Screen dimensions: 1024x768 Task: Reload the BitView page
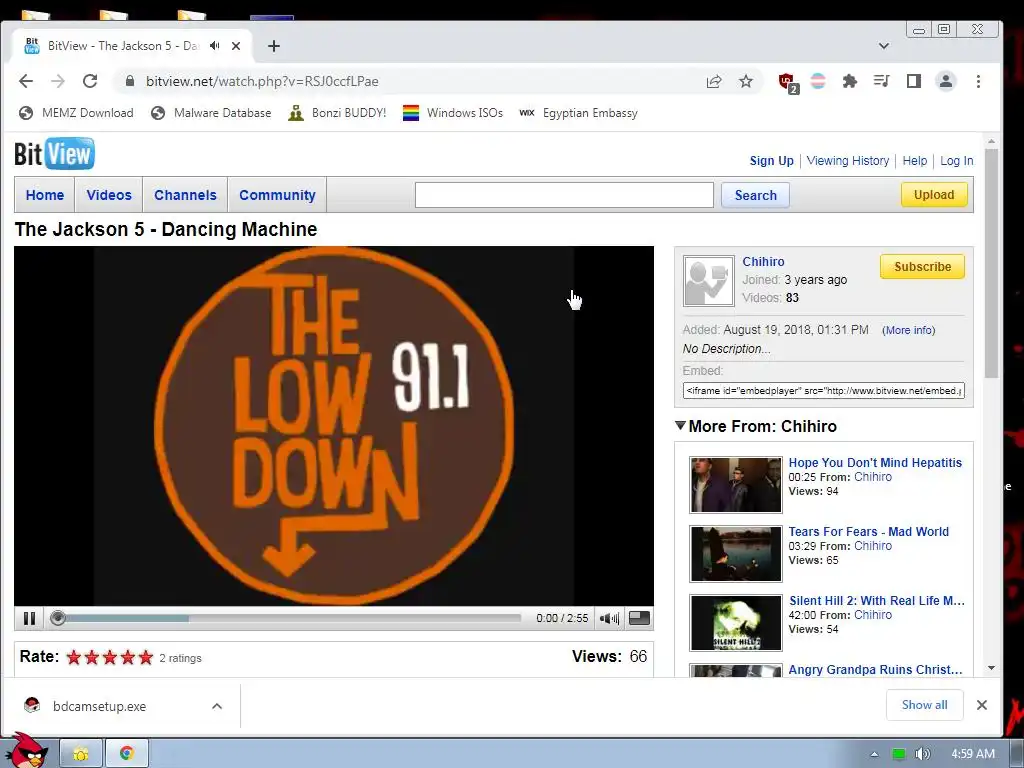coord(90,81)
